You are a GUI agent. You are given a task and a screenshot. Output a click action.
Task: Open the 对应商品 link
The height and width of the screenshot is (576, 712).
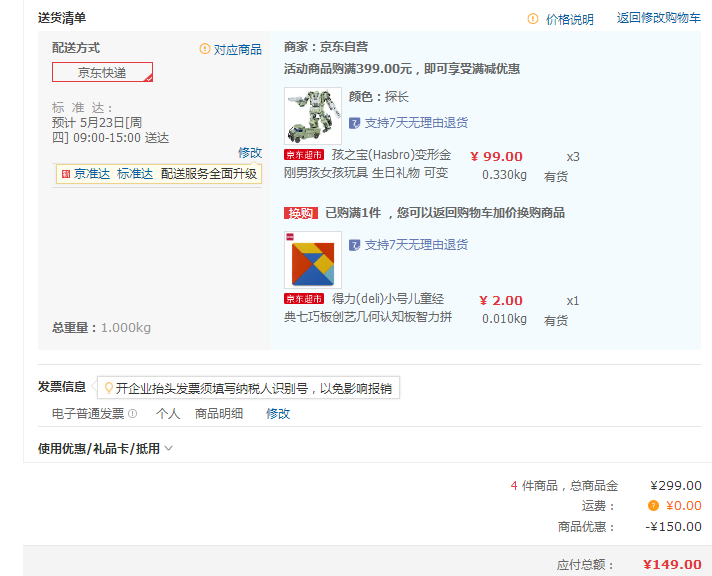tap(237, 50)
